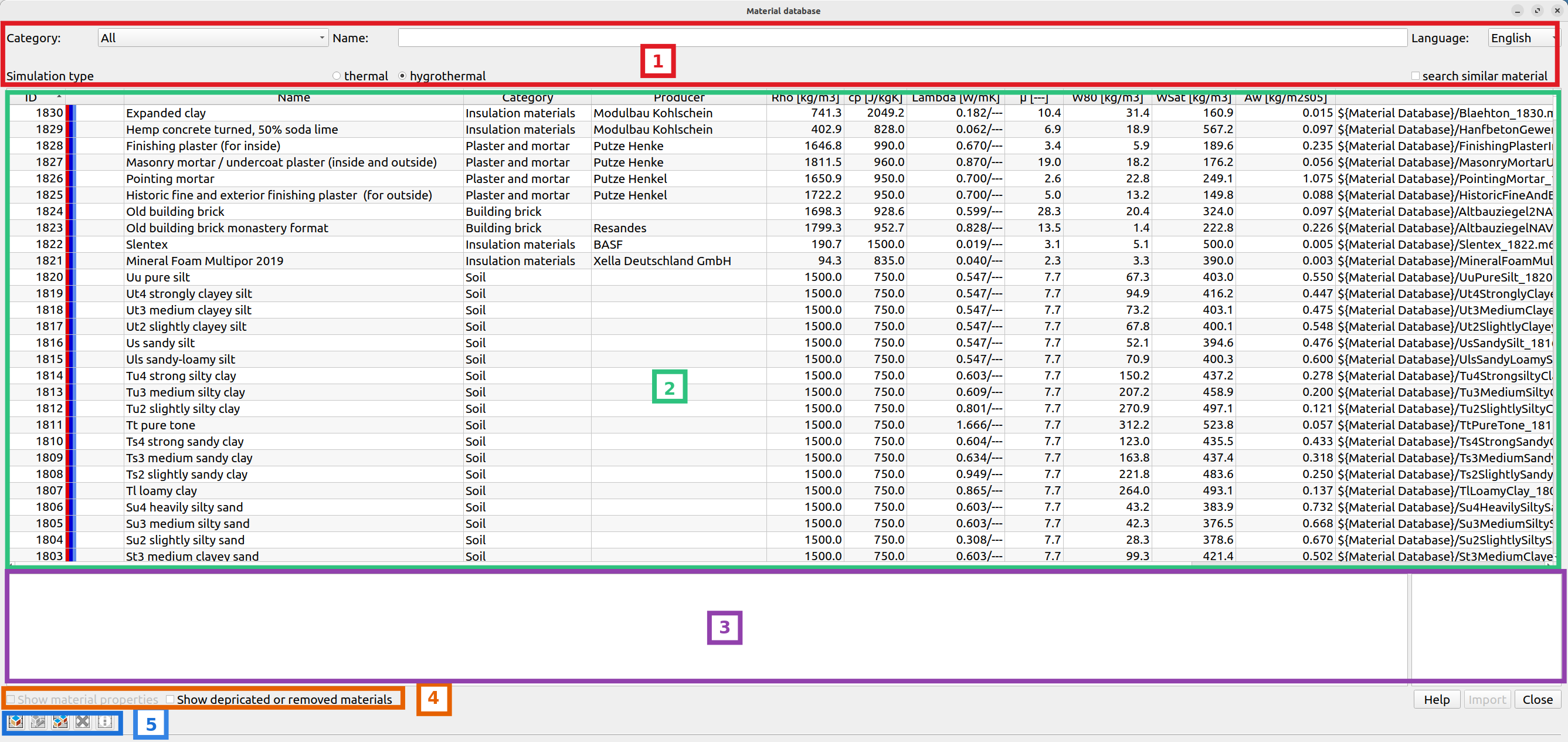
Task: Click the Help button
Action: pos(1437,699)
